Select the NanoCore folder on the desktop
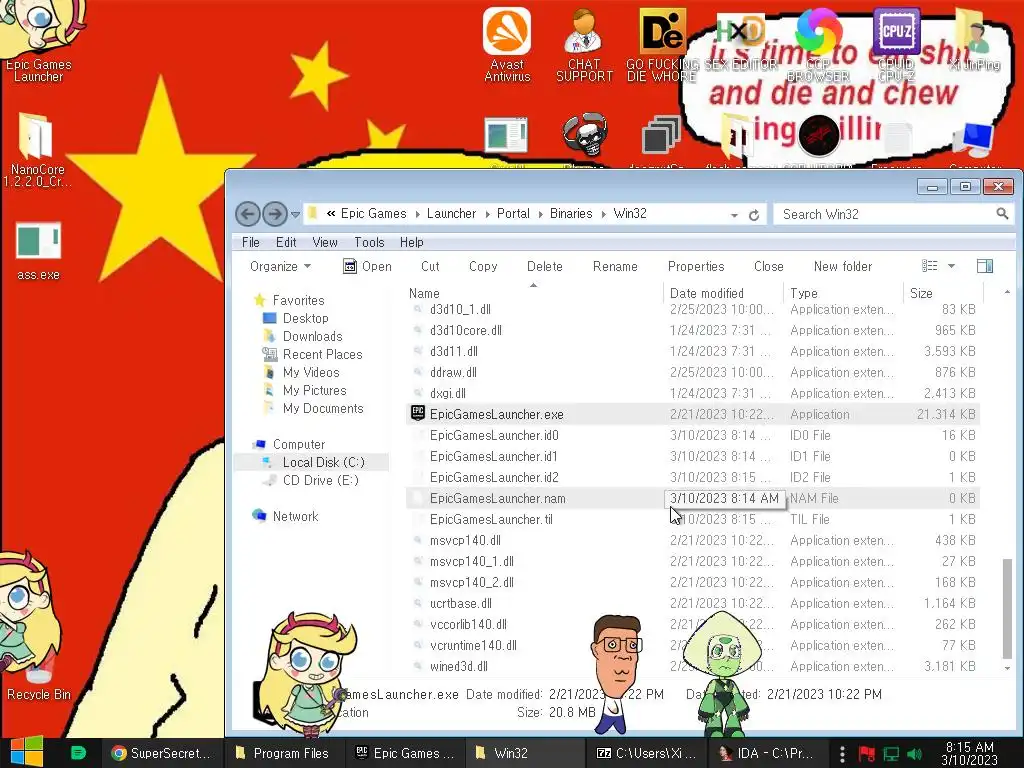This screenshot has height=768, width=1024. tap(37, 150)
